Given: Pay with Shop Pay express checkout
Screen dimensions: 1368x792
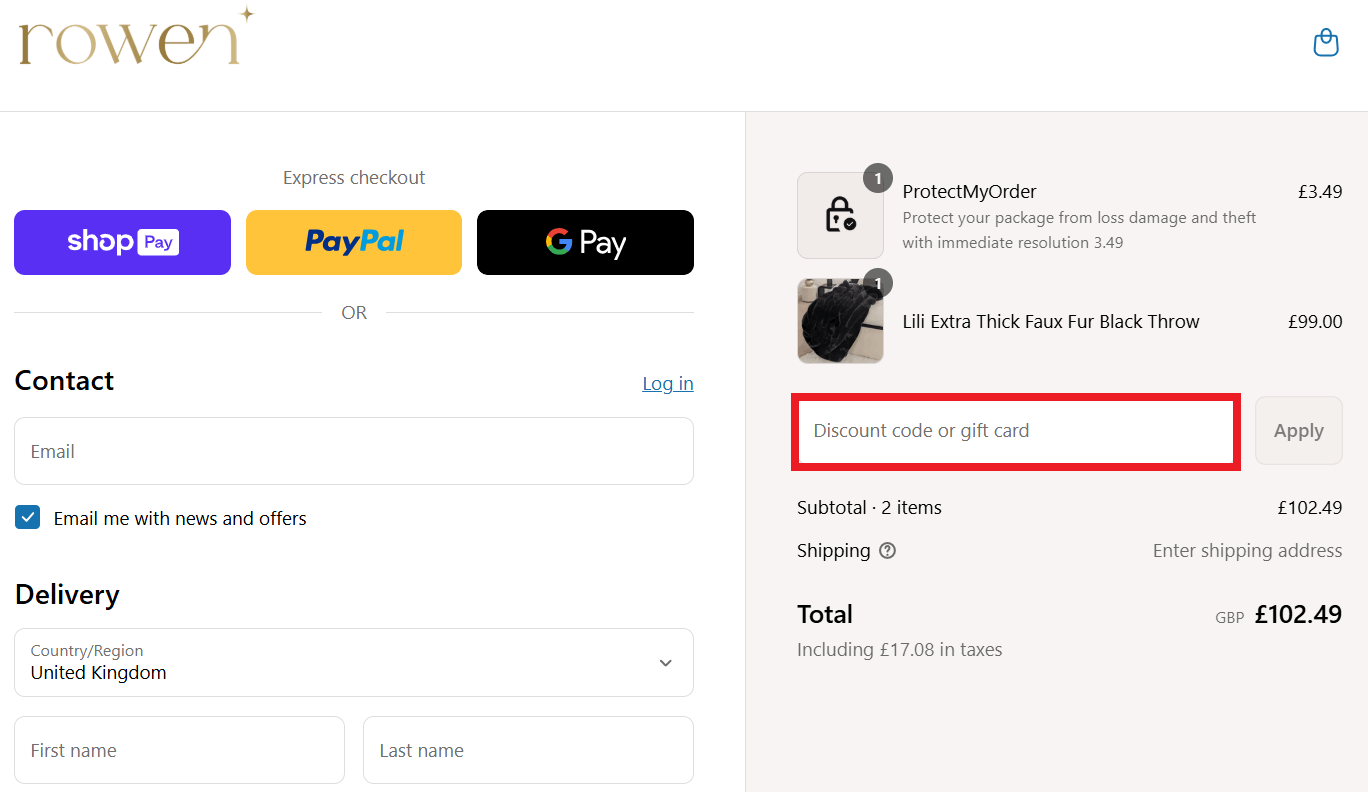Looking at the screenshot, I should (122, 242).
